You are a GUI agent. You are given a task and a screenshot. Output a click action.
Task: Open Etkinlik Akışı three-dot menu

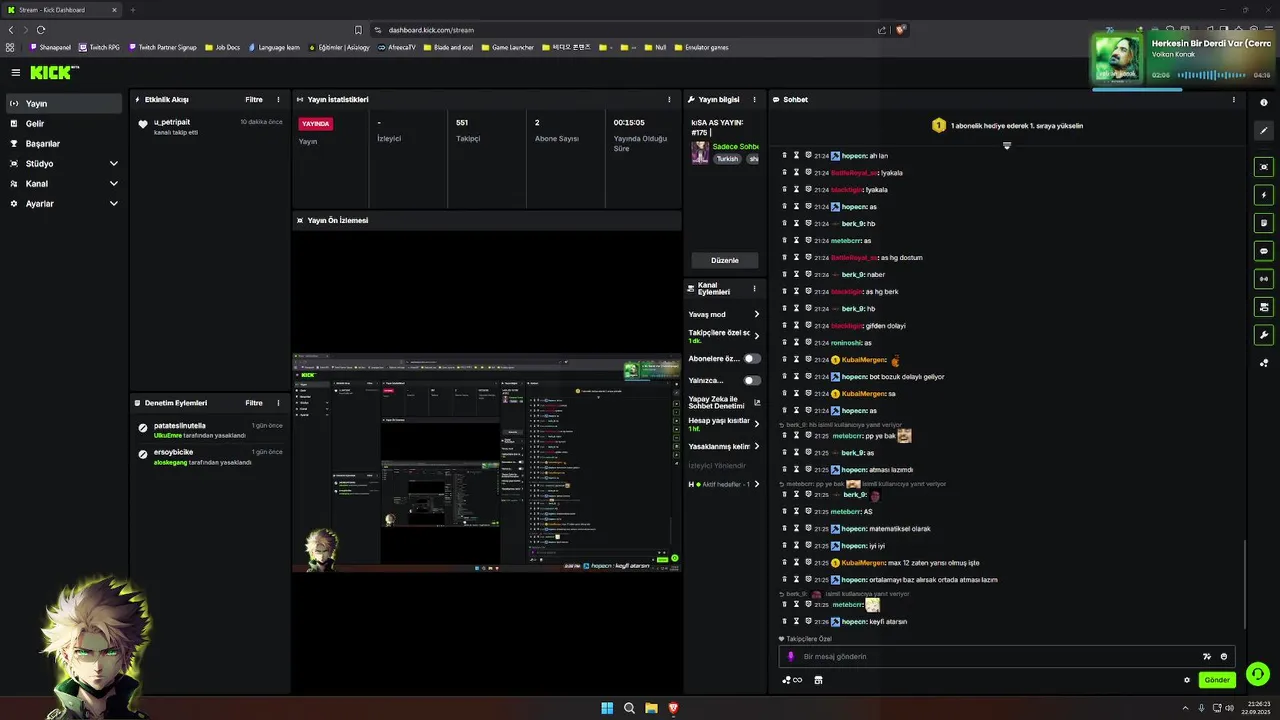pos(278,100)
